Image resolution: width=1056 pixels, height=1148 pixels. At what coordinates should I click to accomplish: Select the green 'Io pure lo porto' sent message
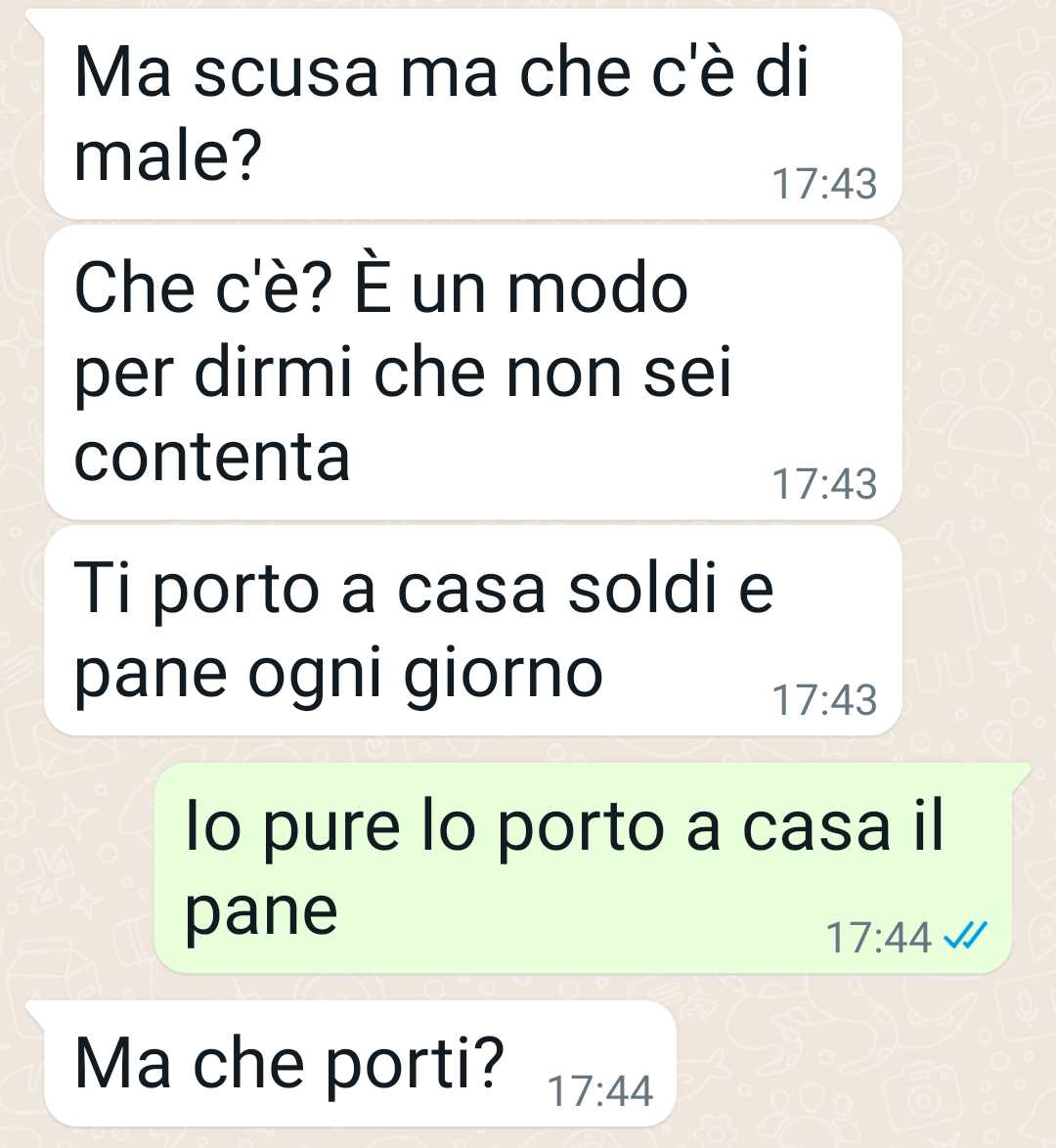tap(583, 868)
